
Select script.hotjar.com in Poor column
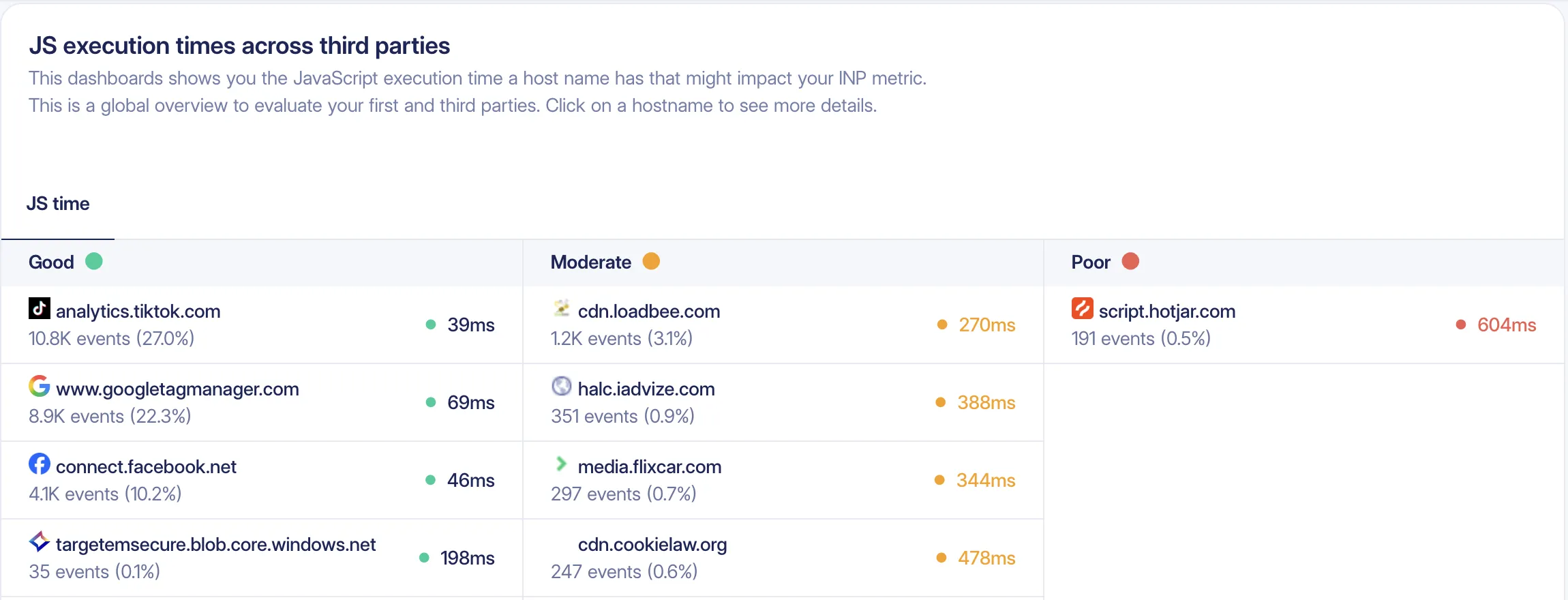coord(1166,312)
